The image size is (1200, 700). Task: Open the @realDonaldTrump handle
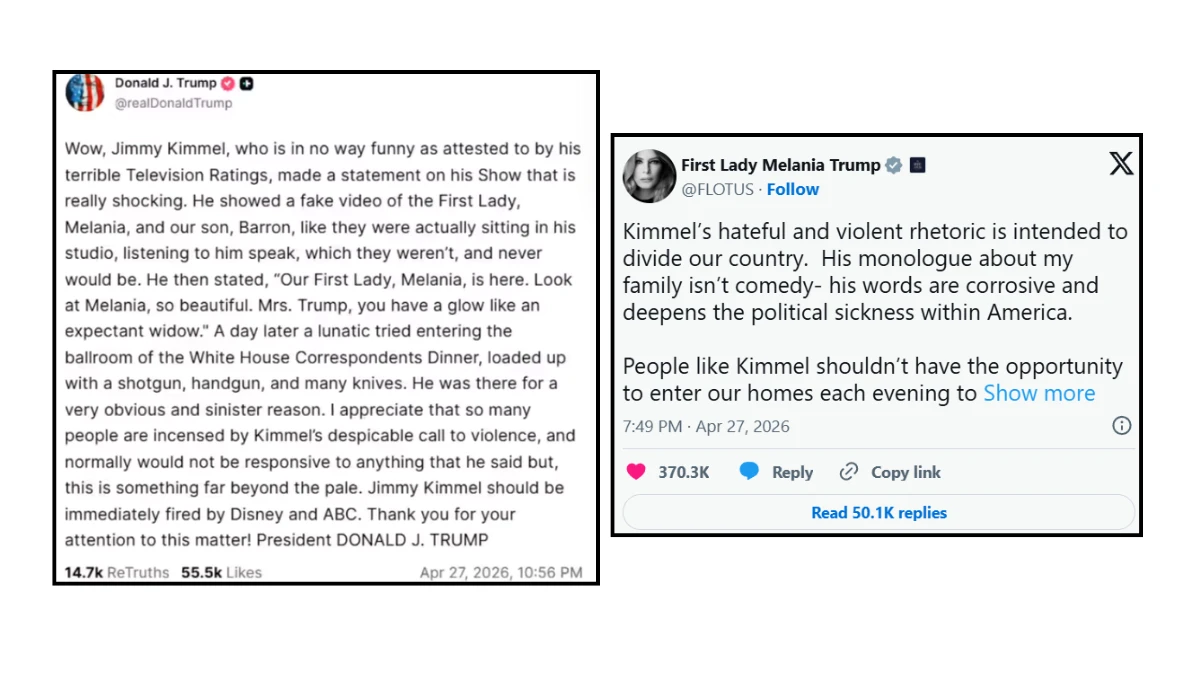(173, 102)
